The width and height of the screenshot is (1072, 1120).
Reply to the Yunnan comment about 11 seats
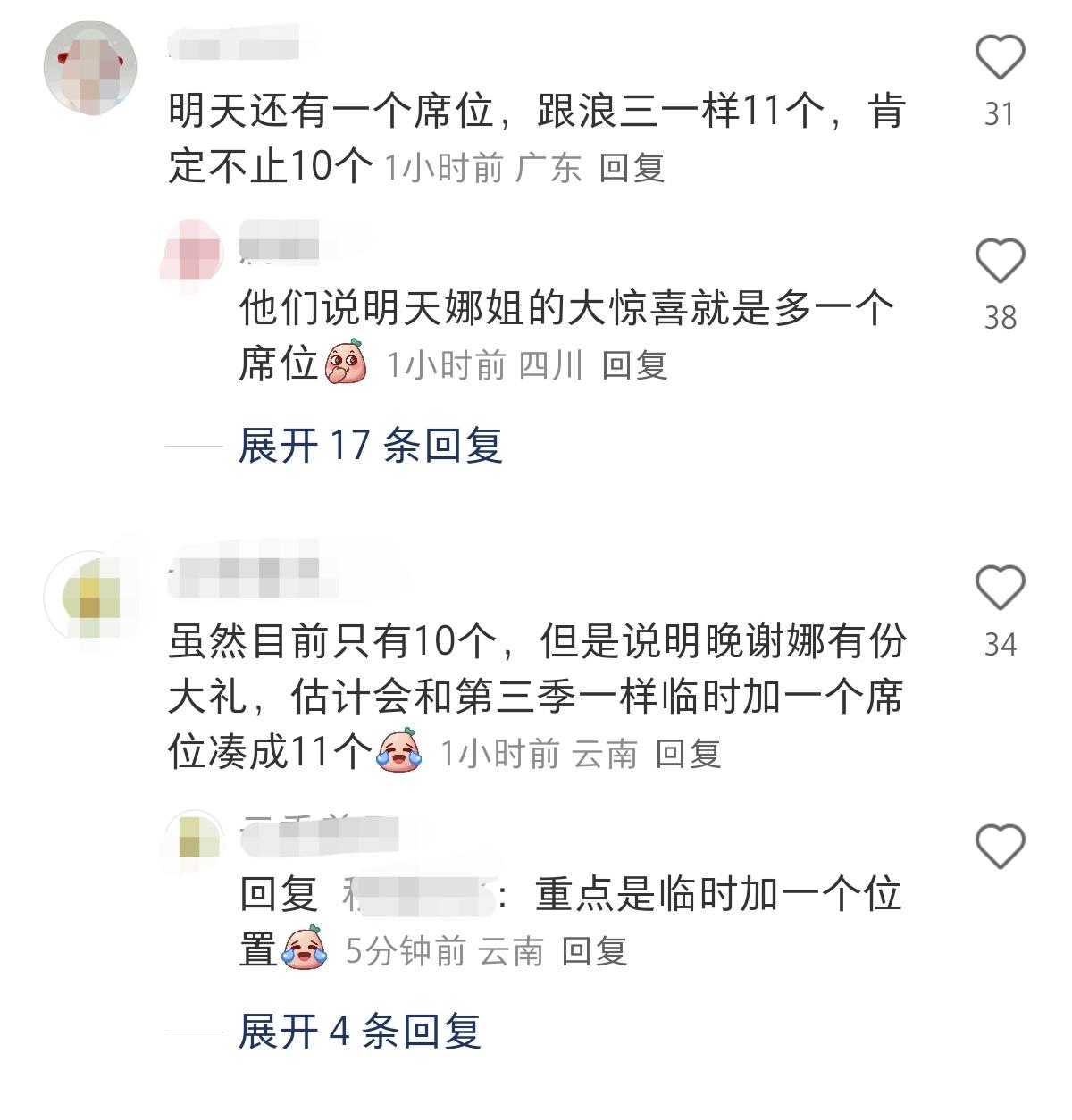click(x=688, y=755)
